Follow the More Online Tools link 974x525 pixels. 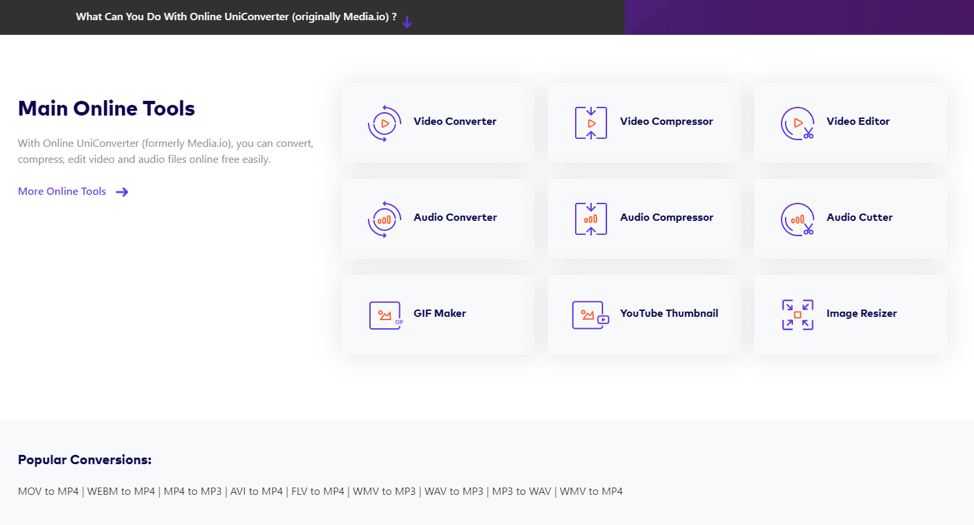62,191
